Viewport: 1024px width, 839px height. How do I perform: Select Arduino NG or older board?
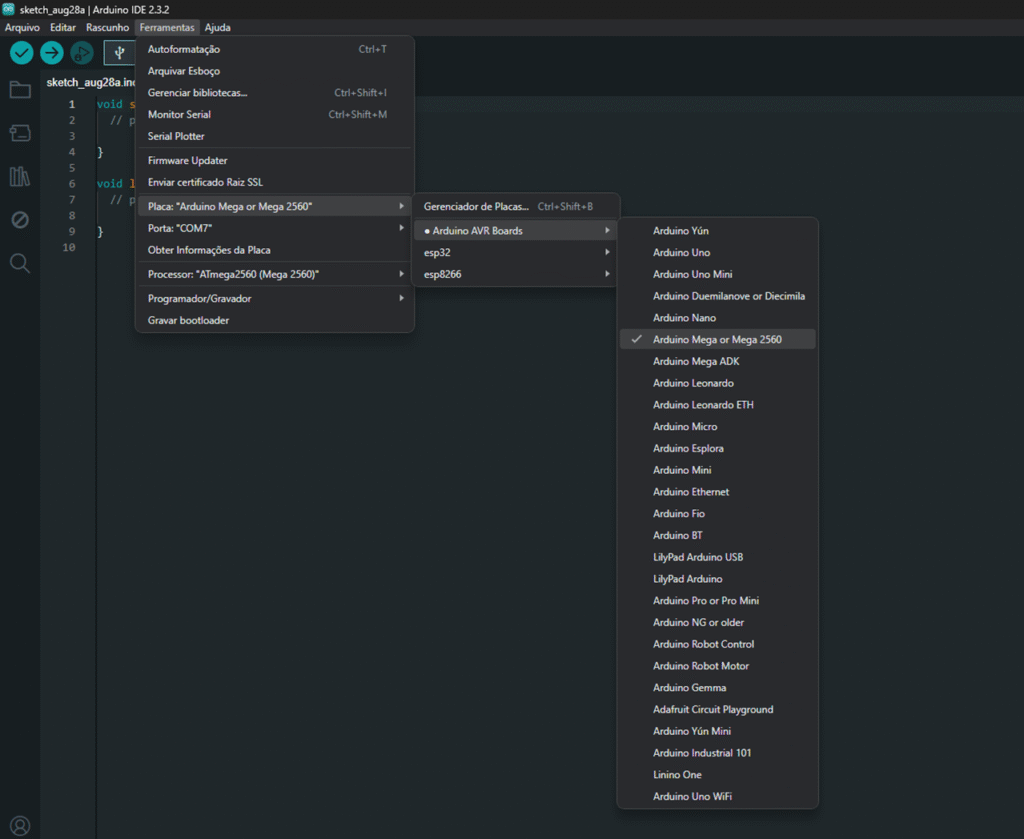[718, 622]
